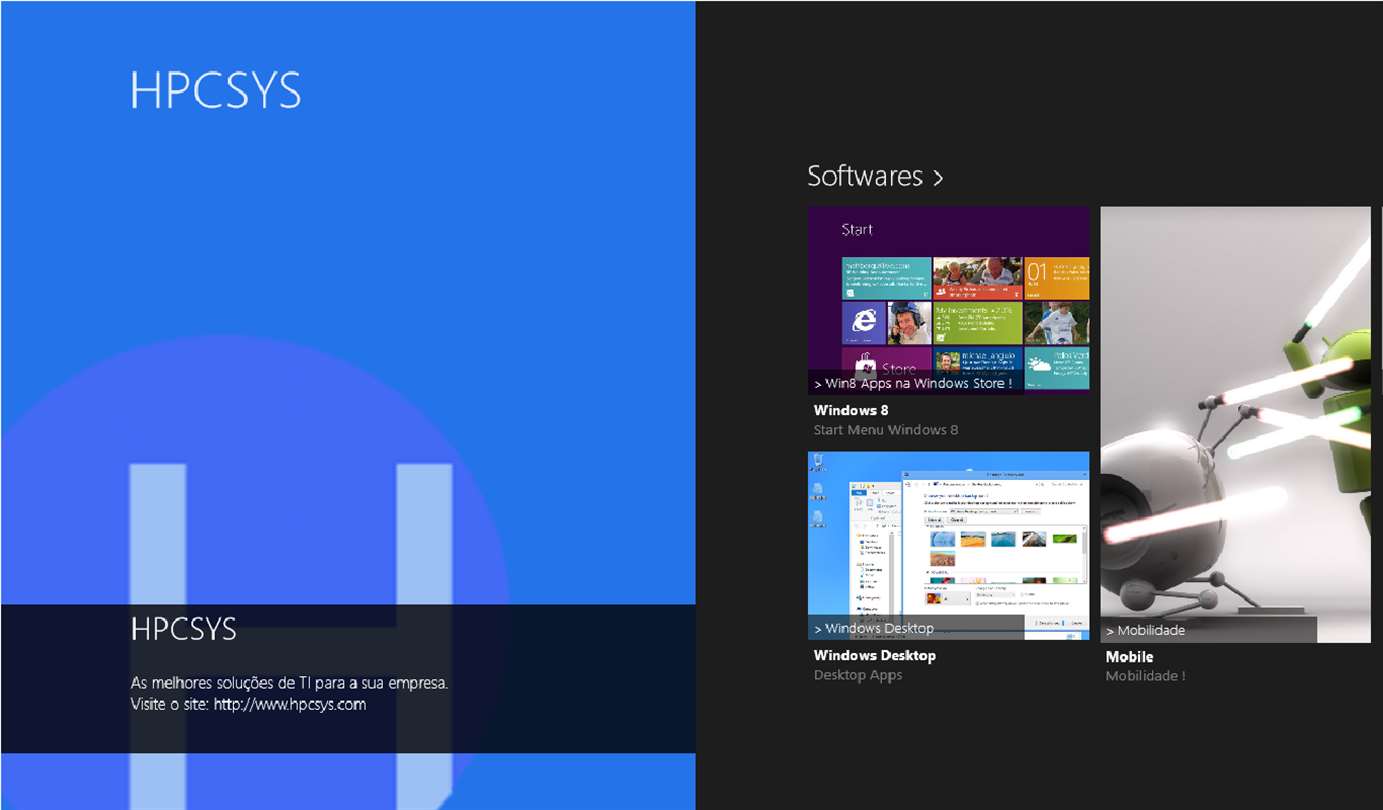Image resolution: width=1383 pixels, height=810 pixels.
Task: Select the 'Desktop Apps' subtitle
Action: (858, 675)
